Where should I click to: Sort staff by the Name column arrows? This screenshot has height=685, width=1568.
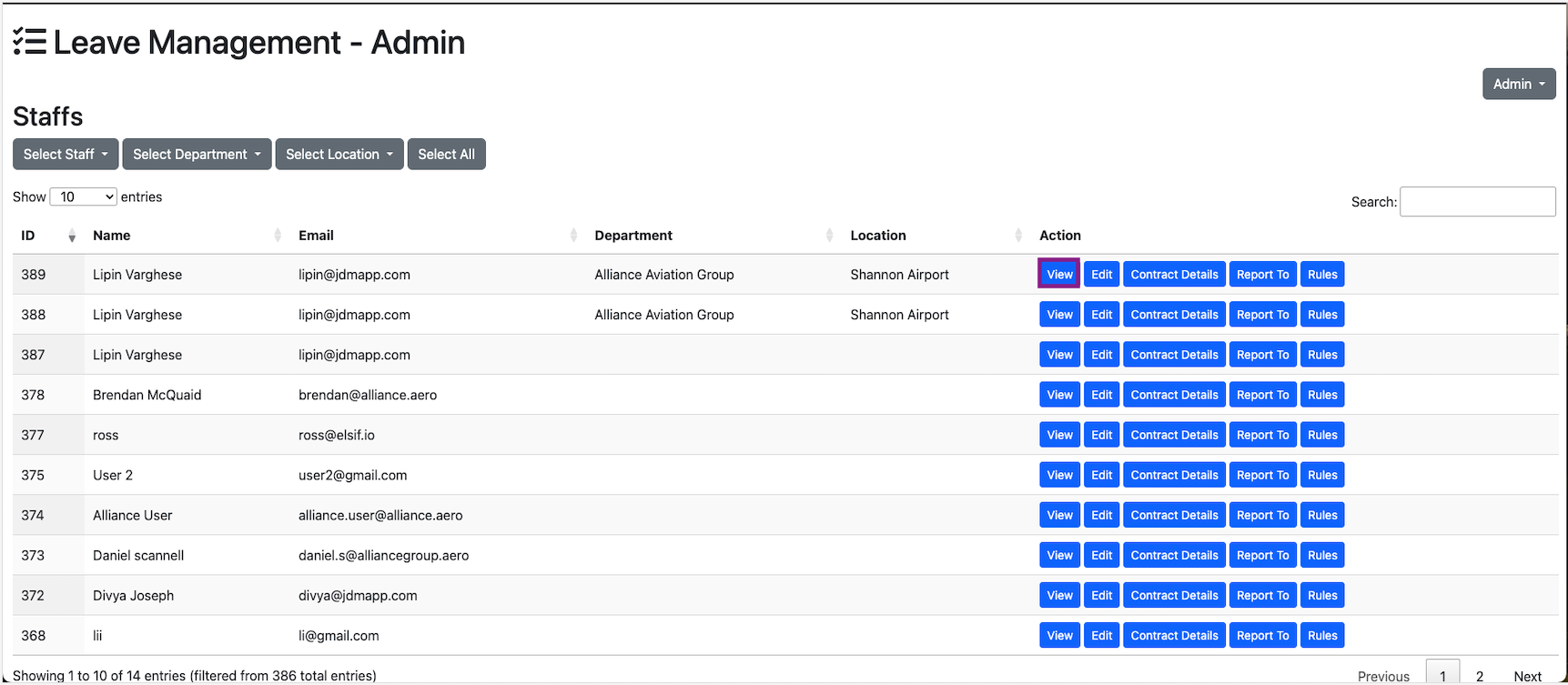[278, 236]
